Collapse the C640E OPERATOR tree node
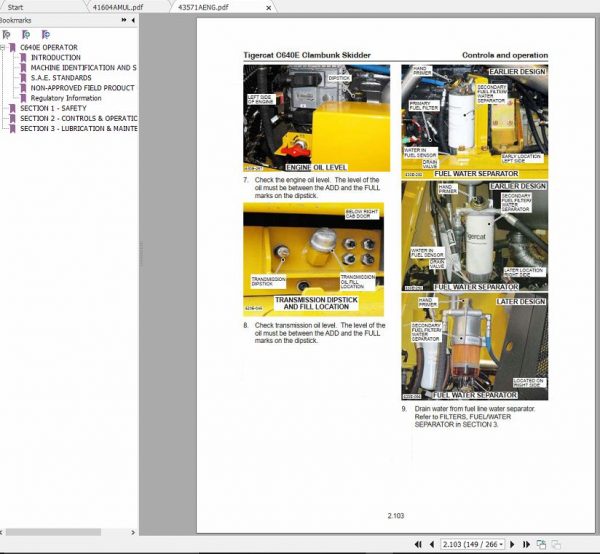 [x=3, y=47]
